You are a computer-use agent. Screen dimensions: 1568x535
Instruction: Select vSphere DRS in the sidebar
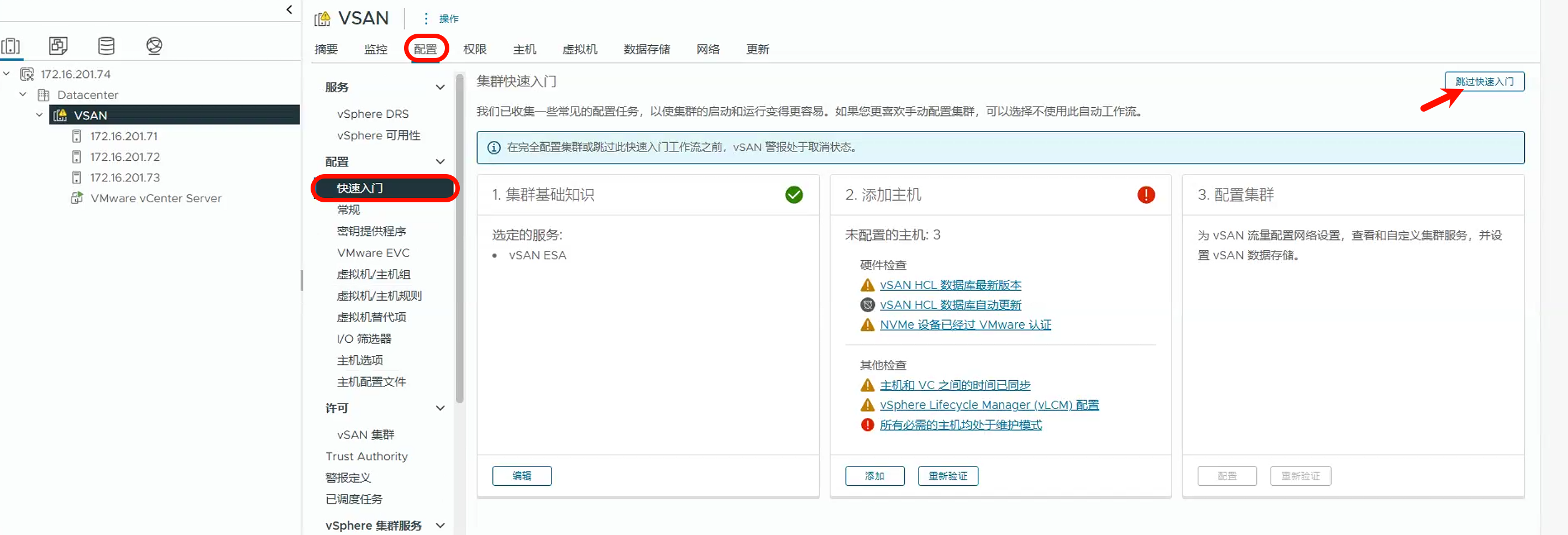click(x=373, y=114)
